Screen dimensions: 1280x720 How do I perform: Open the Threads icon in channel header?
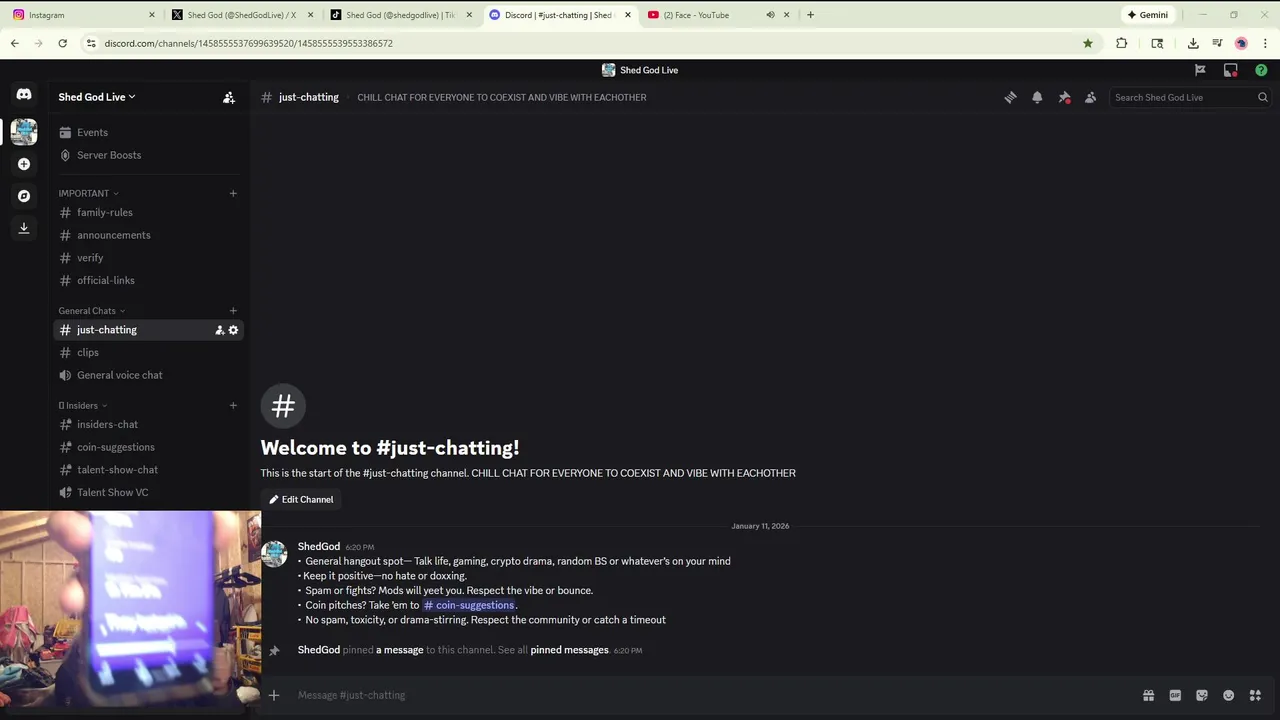coord(1010,97)
